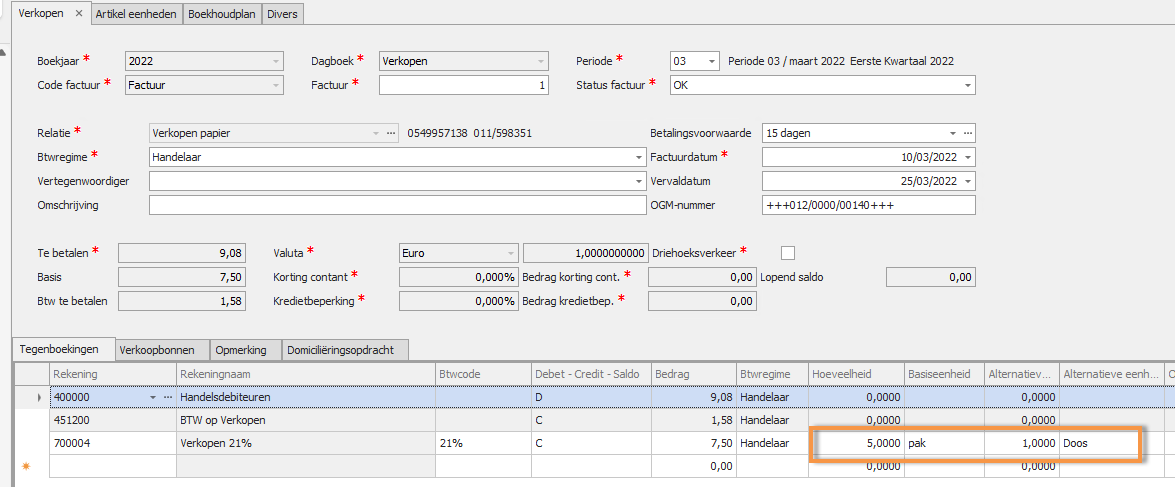Open ellipsis lookup in 400000 account cell
Screen dimensions: 1175x487
[x=167, y=396]
